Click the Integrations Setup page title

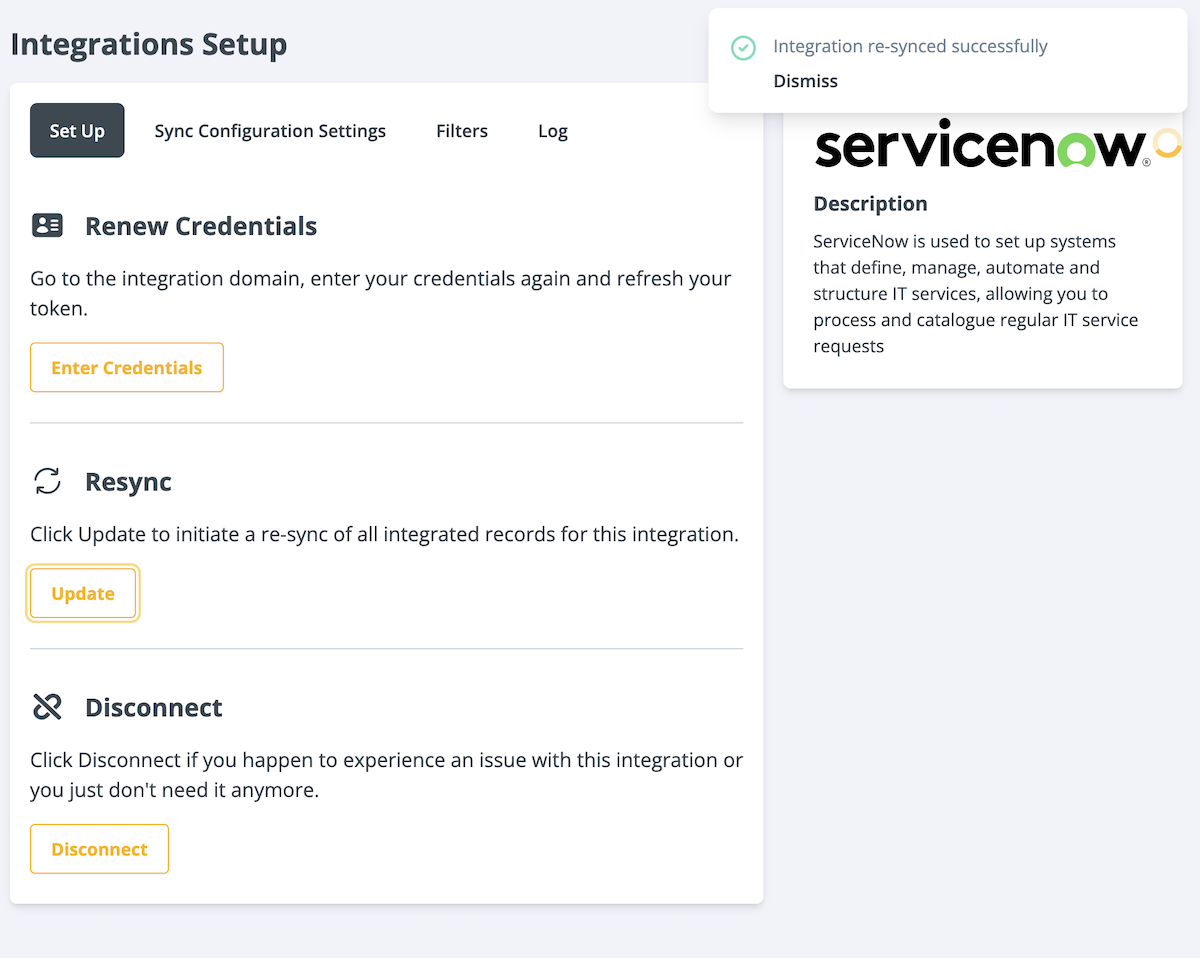(148, 44)
